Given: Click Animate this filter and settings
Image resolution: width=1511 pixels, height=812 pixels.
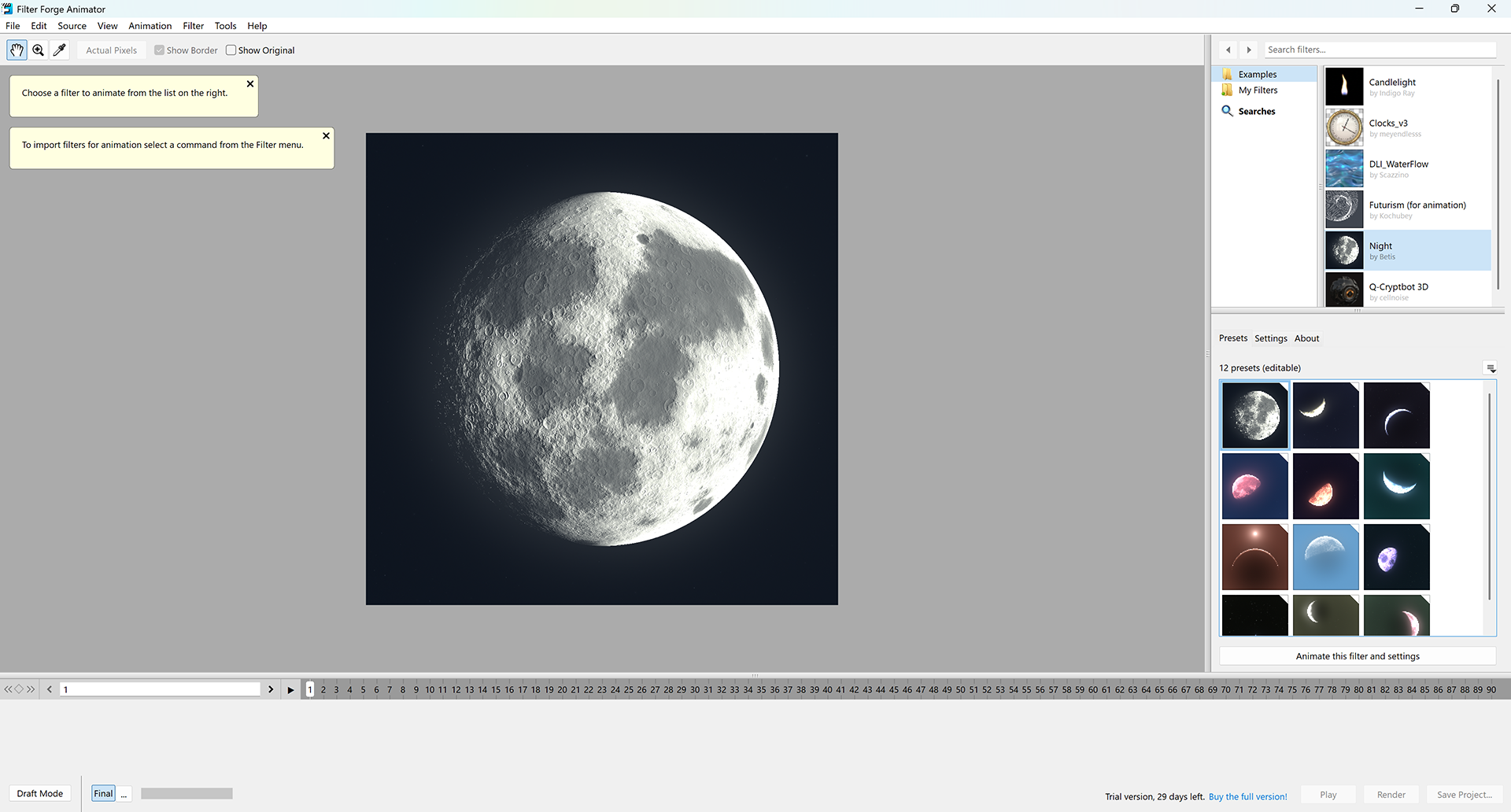Looking at the screenshot, I should coord(1357,656).
